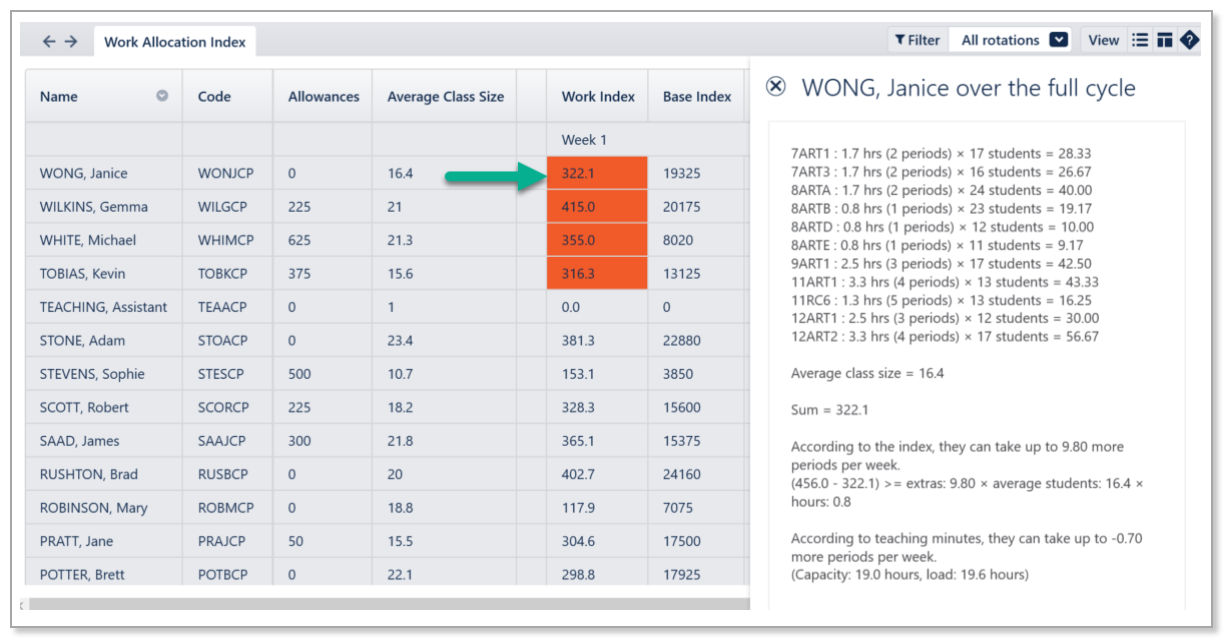This screenshot has width=1230, height=642.
Task: Select the Work Index column header
Action: tap(598, 97)
